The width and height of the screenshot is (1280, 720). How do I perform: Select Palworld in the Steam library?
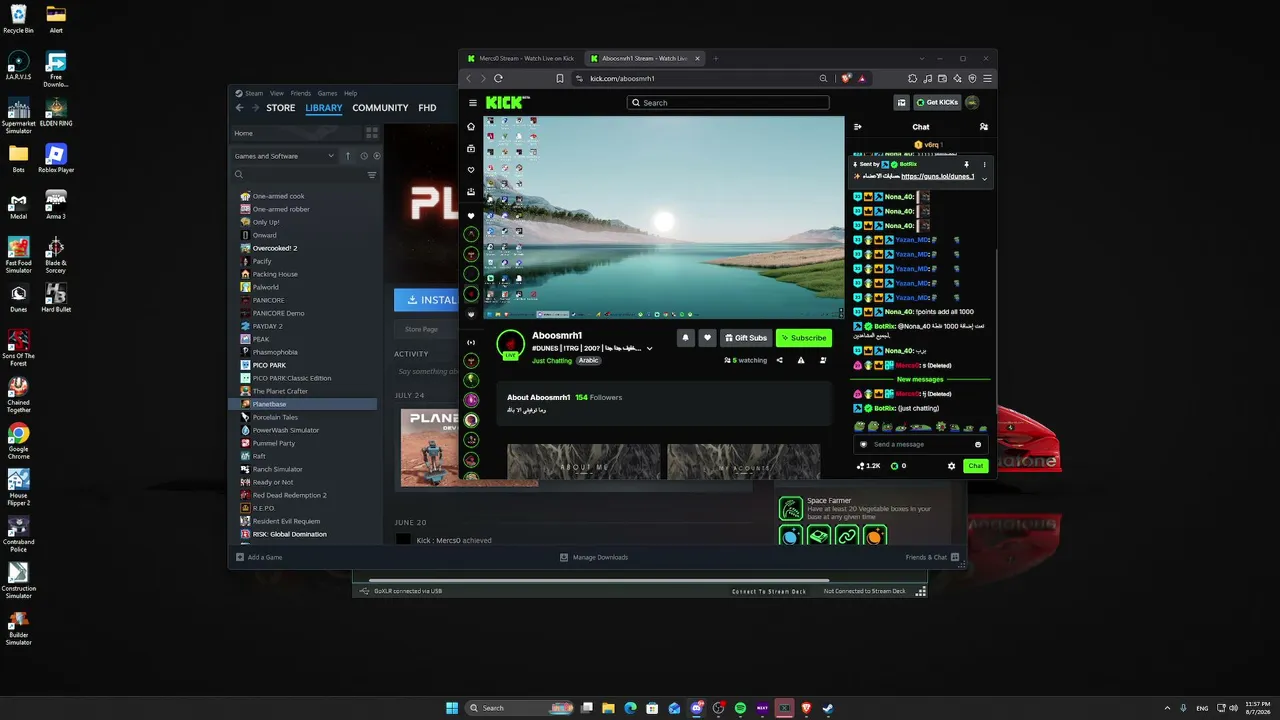[x=266, y=287]
